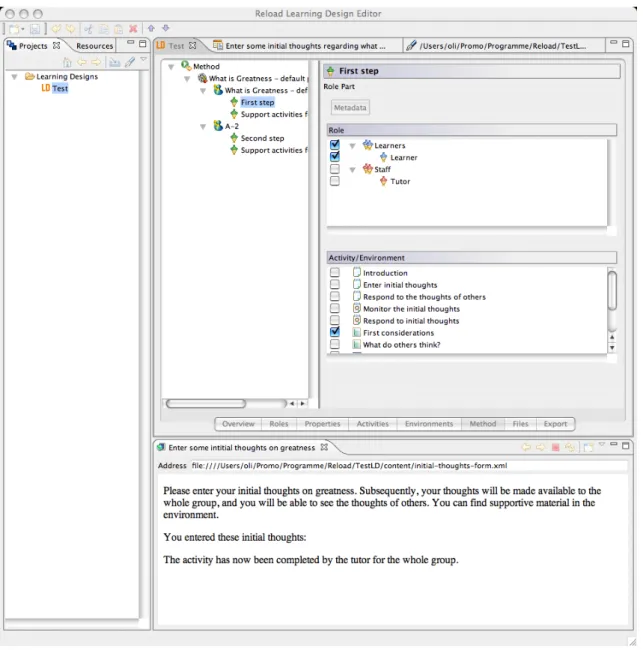Image resolution: width=643 pixels, height=650 pixels.
Task: Click the Move Down arrow toolbar icon
Action: coord(166,28)
